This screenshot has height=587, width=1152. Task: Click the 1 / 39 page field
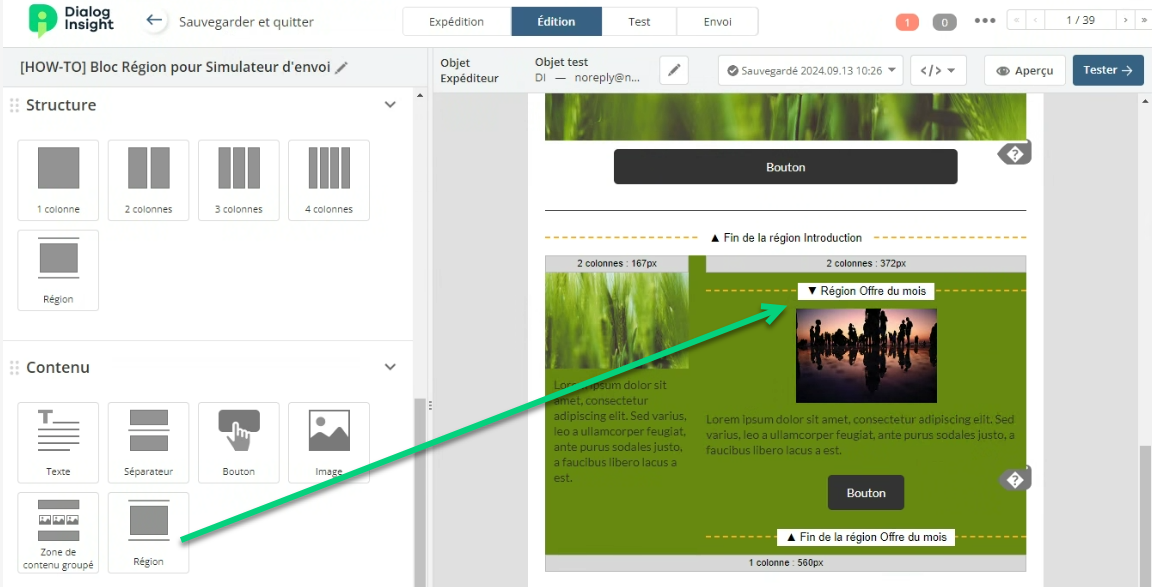(1080, 21)
